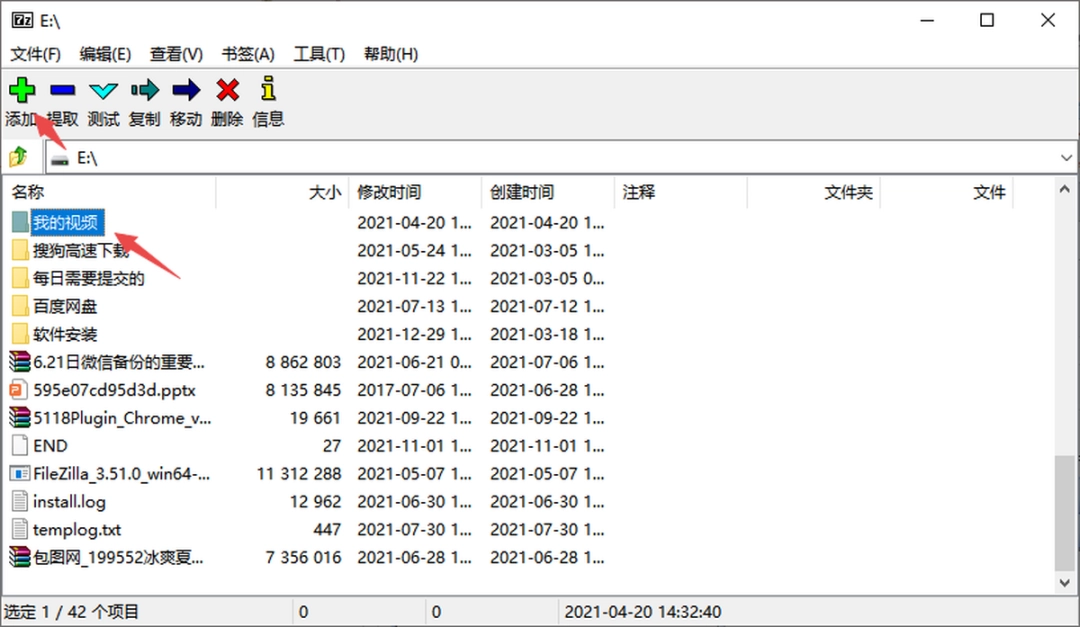Open the 文件(F) menu
Viewport: 1080px width, 627px height.
(x=35, y=54)
